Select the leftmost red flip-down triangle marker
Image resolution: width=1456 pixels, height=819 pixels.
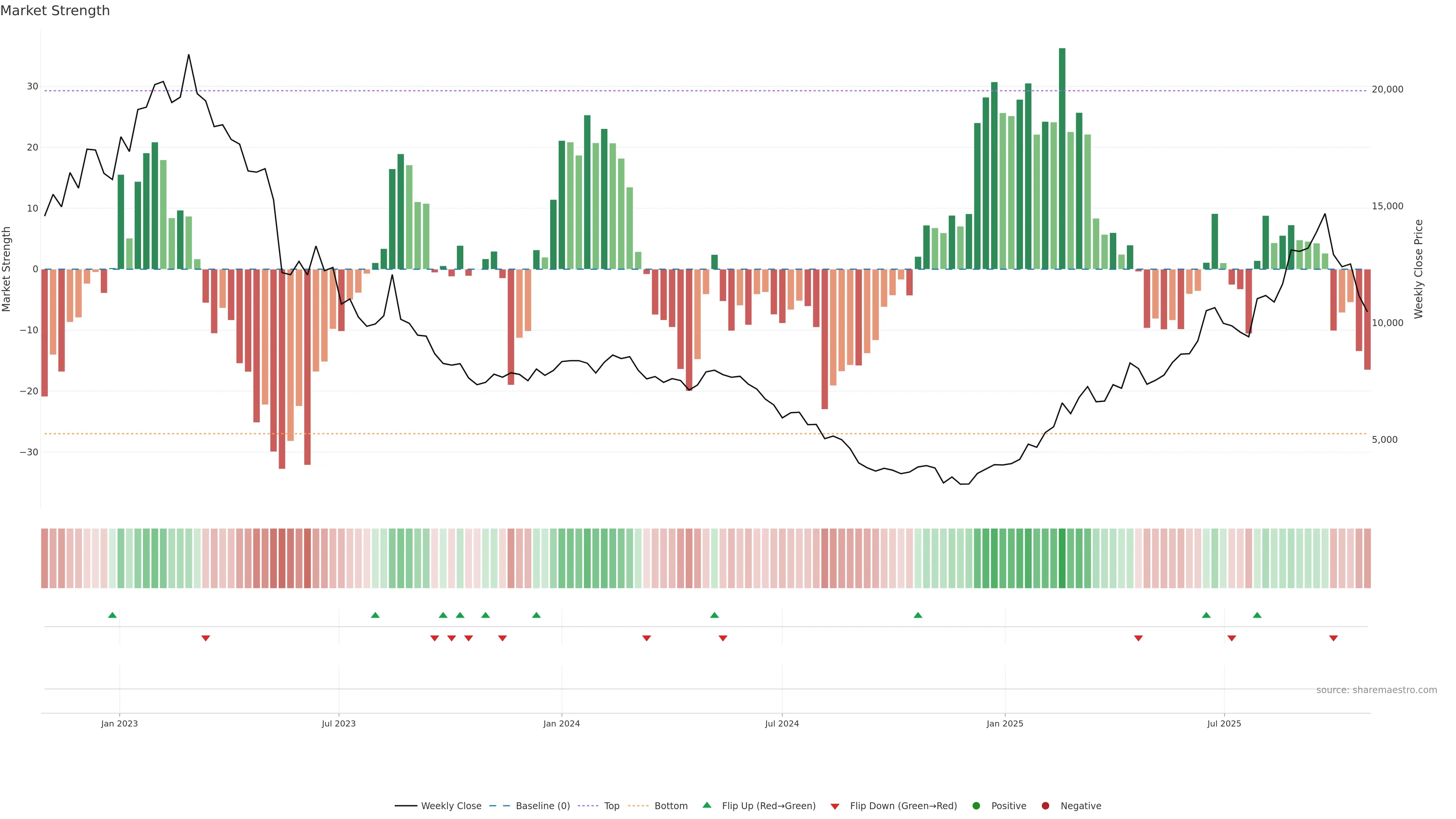[206, 638]
